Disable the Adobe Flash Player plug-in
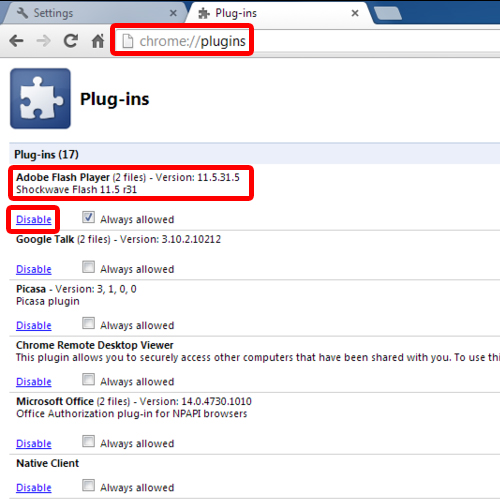Screen dimensions: 500x500 [34, 219]
